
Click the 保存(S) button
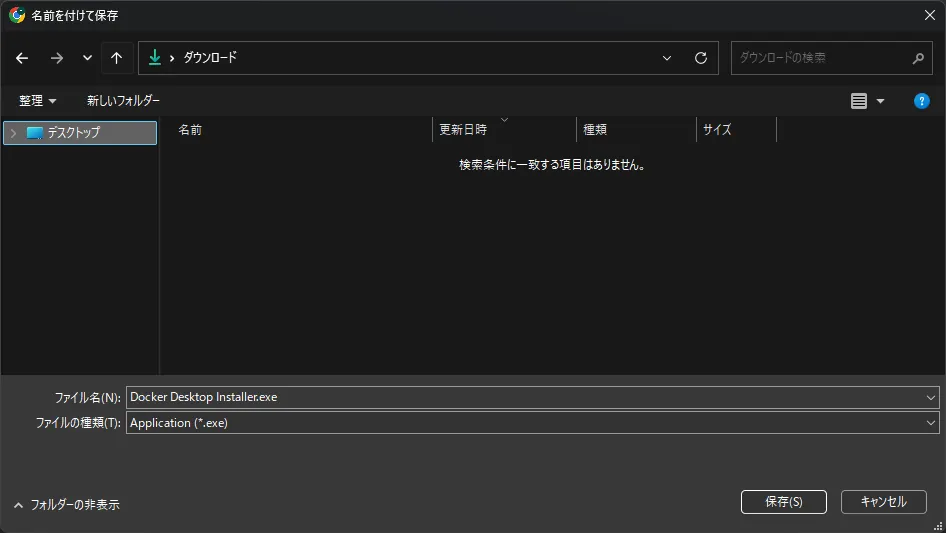[x=784, y=502]
